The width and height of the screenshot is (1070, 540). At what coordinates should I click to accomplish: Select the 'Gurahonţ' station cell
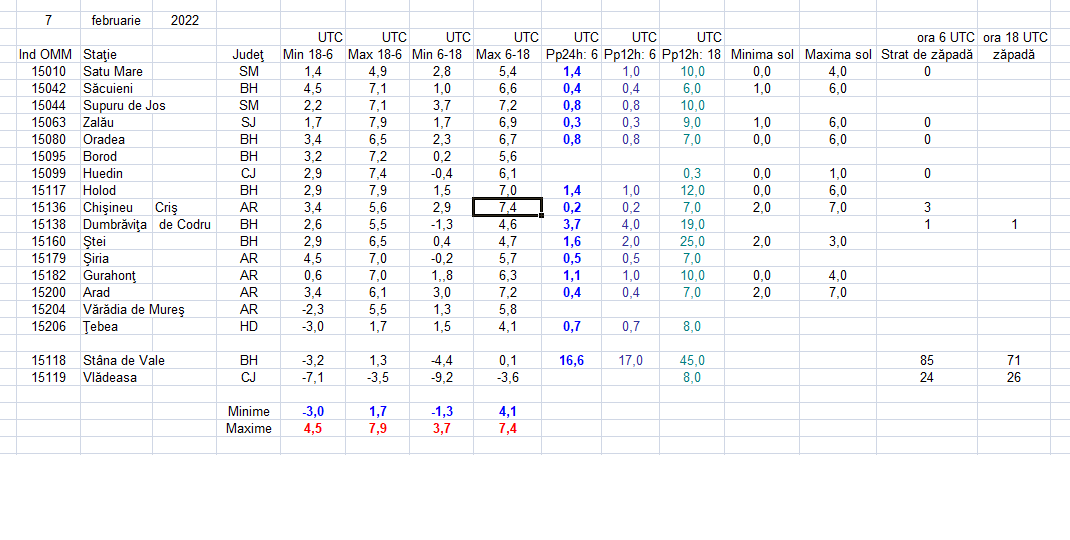tap(117, 276)
